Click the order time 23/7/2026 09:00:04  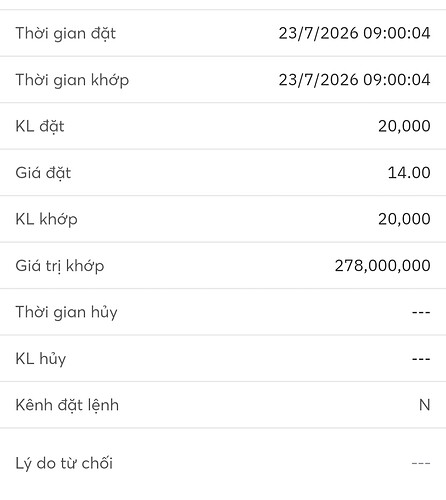[x=354, y=33]
